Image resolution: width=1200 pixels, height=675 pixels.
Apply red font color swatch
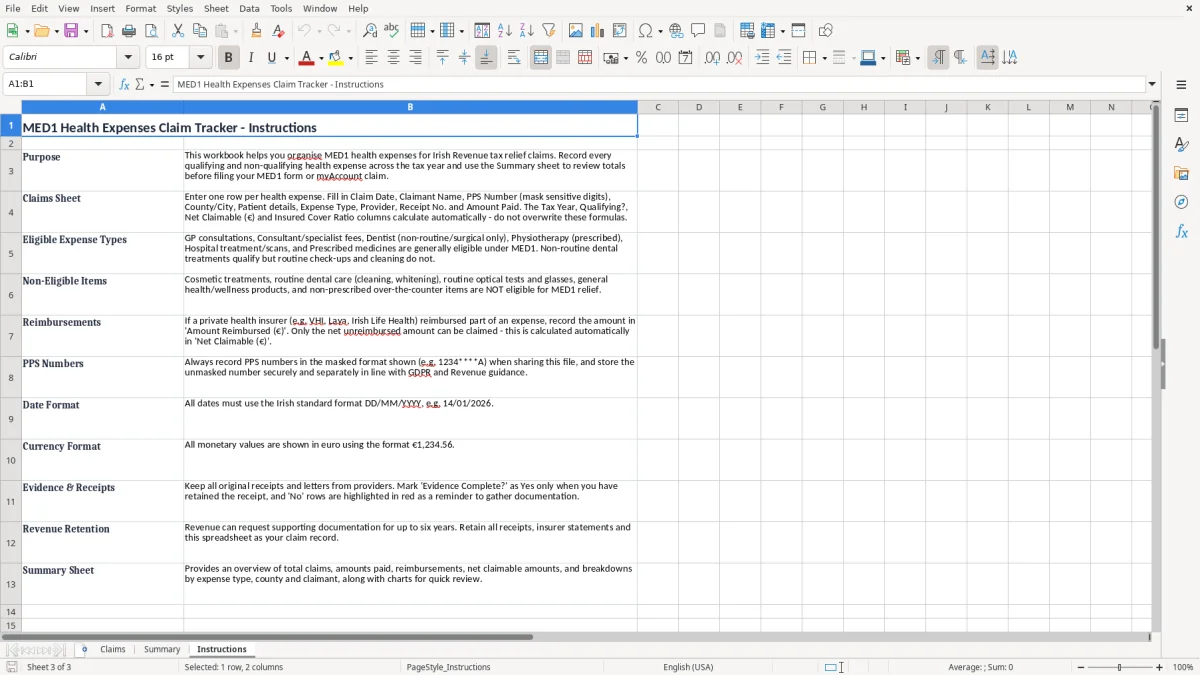pyautogui.click(x=306, y=58)
